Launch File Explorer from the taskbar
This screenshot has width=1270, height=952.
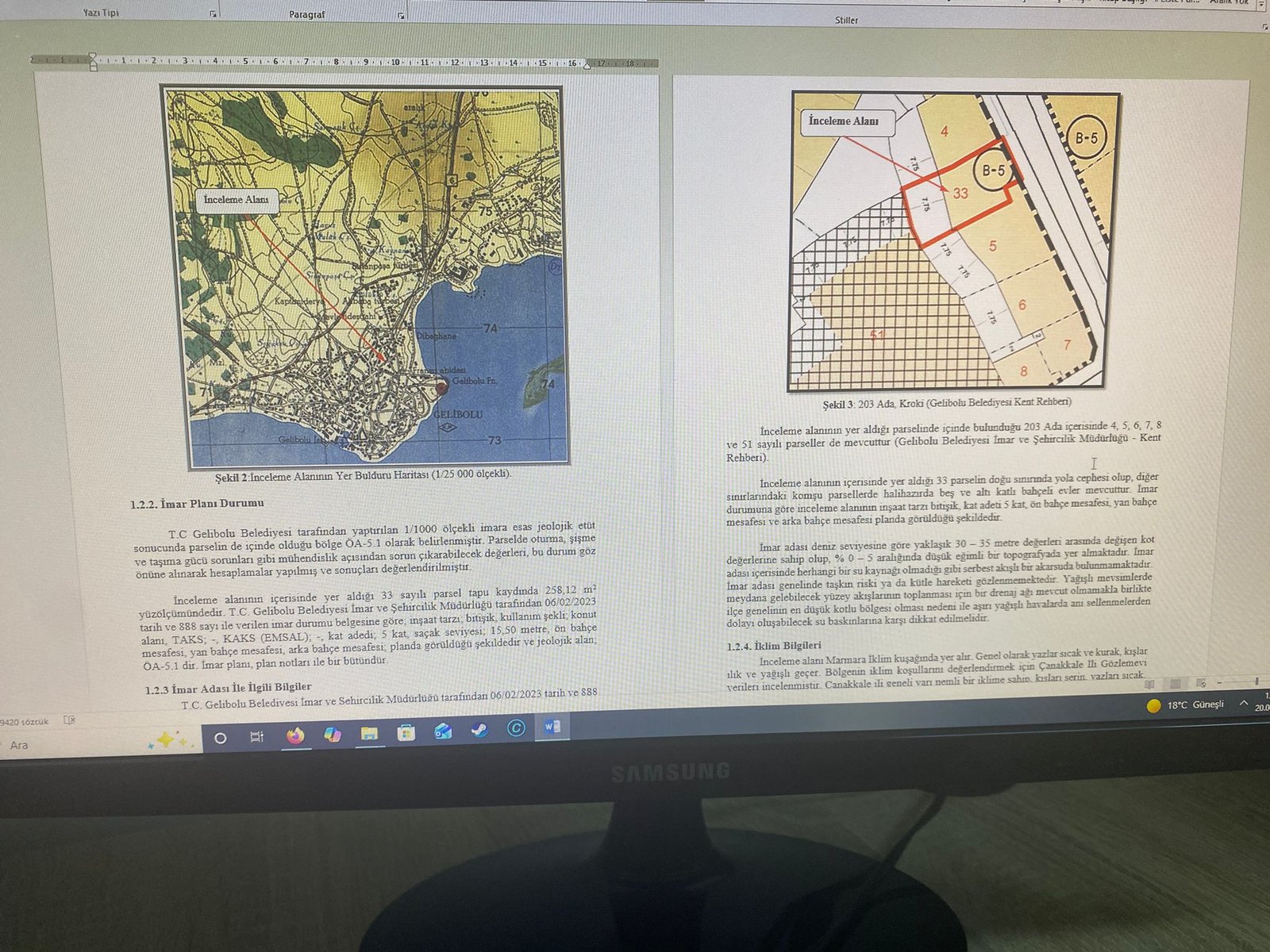point(369,734)
